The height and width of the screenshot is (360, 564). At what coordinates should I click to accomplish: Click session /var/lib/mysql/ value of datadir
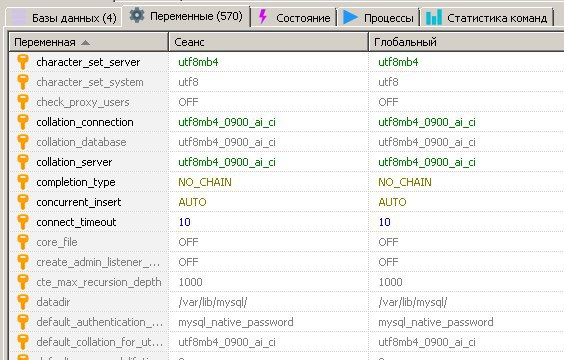(213, 302)
